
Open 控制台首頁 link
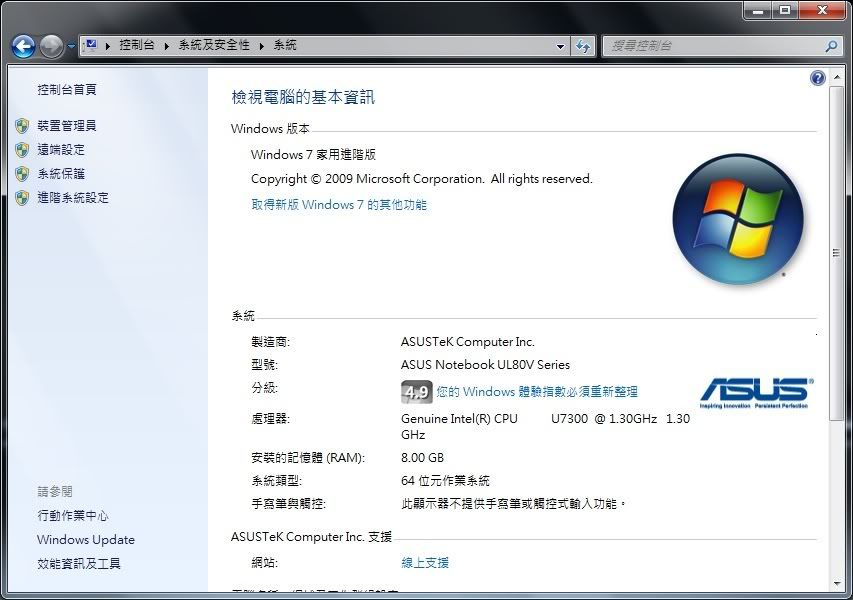pos(67,90)
